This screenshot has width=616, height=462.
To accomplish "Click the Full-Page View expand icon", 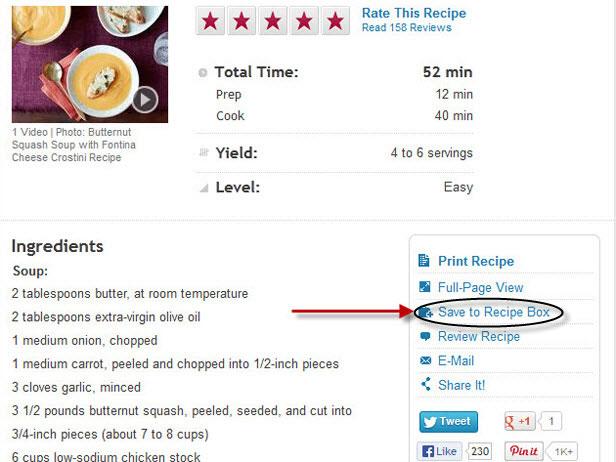I will (x=424, y=286).
